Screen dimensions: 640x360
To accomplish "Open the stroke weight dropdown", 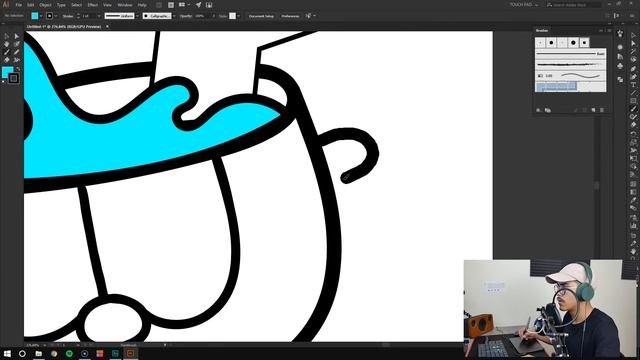I will [99, 16].
